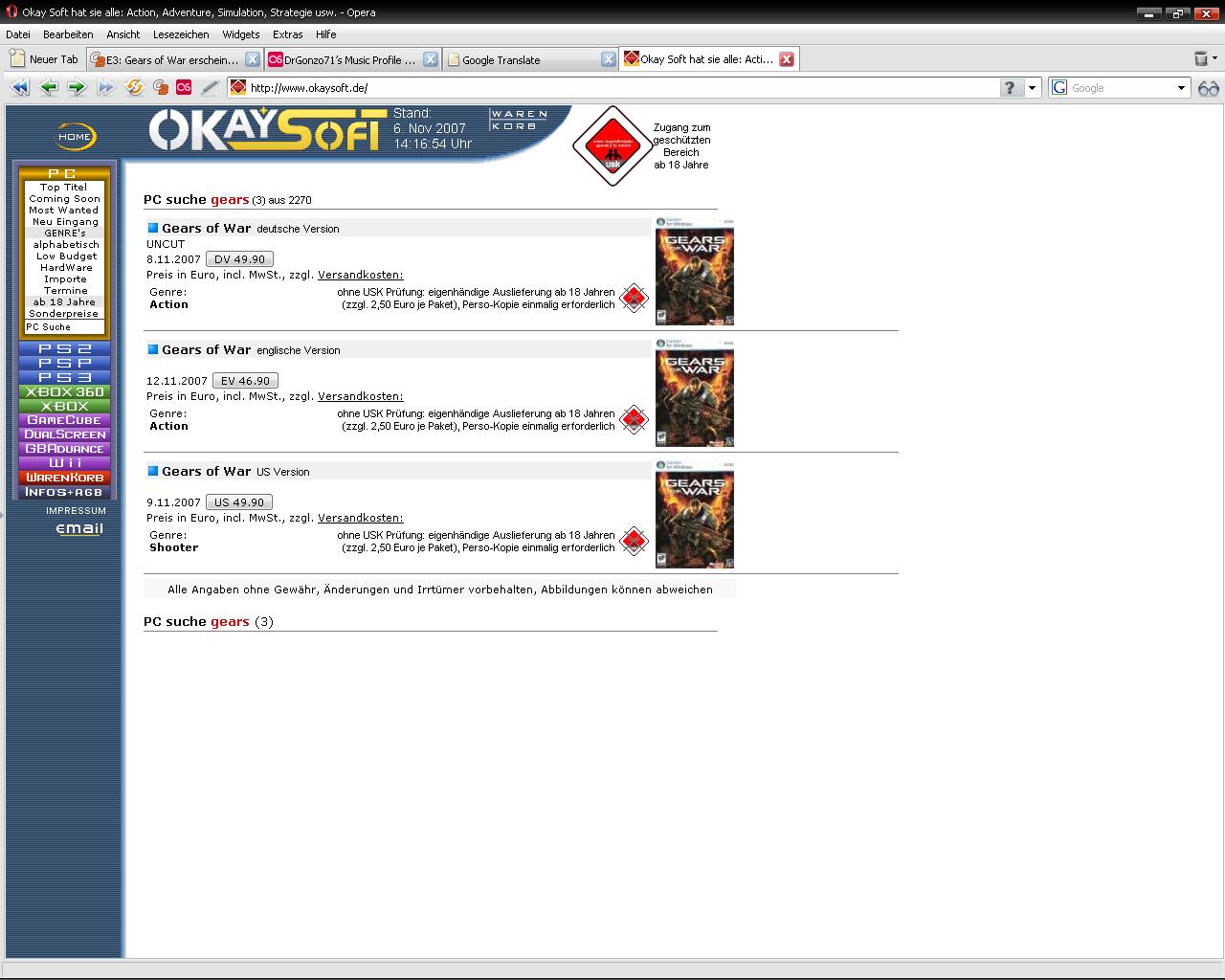
Task: Click Gears of War US Version cover
Action: [695, 516]
